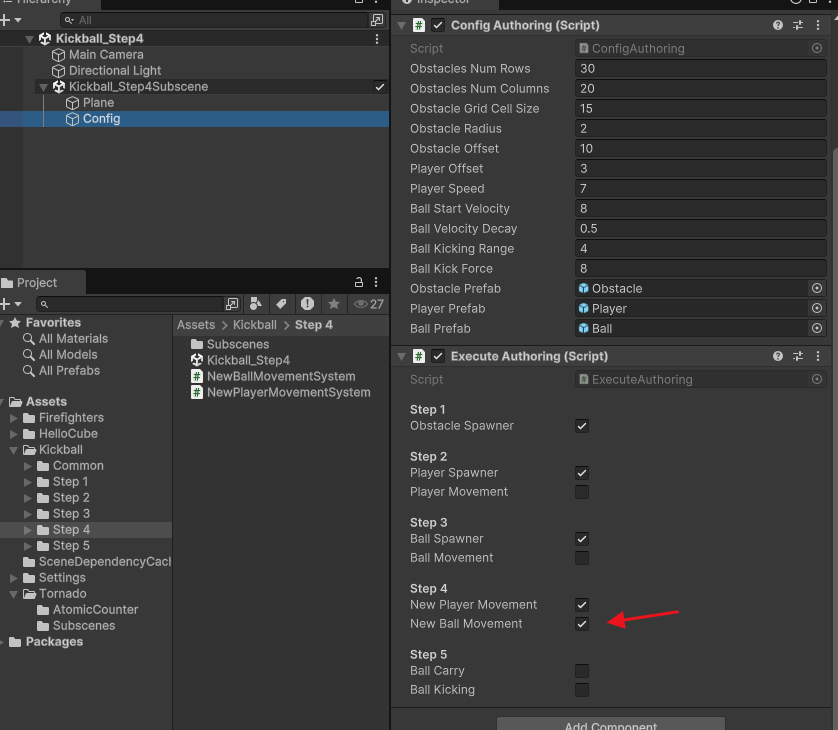Expand HelloCube folder arrow
This screenshot has width=838, height=730.
14,434
